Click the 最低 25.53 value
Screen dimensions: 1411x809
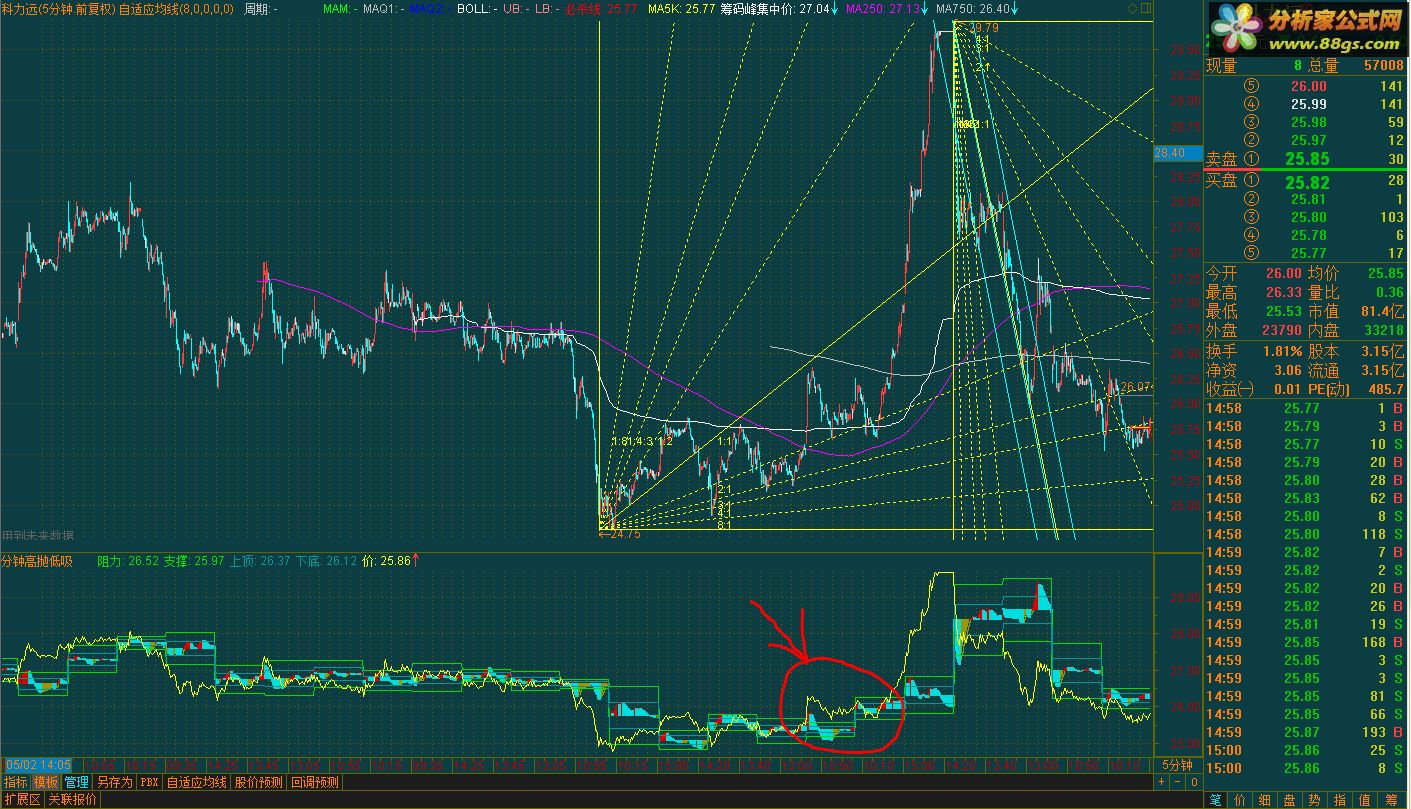coord(1283,311)
